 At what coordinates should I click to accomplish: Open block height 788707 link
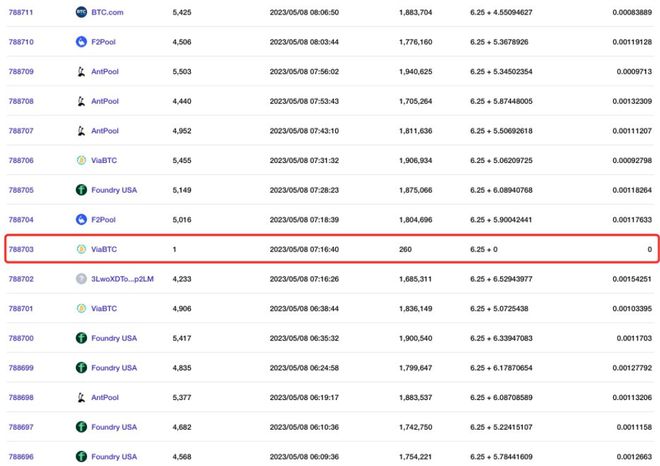click(21, 131)
